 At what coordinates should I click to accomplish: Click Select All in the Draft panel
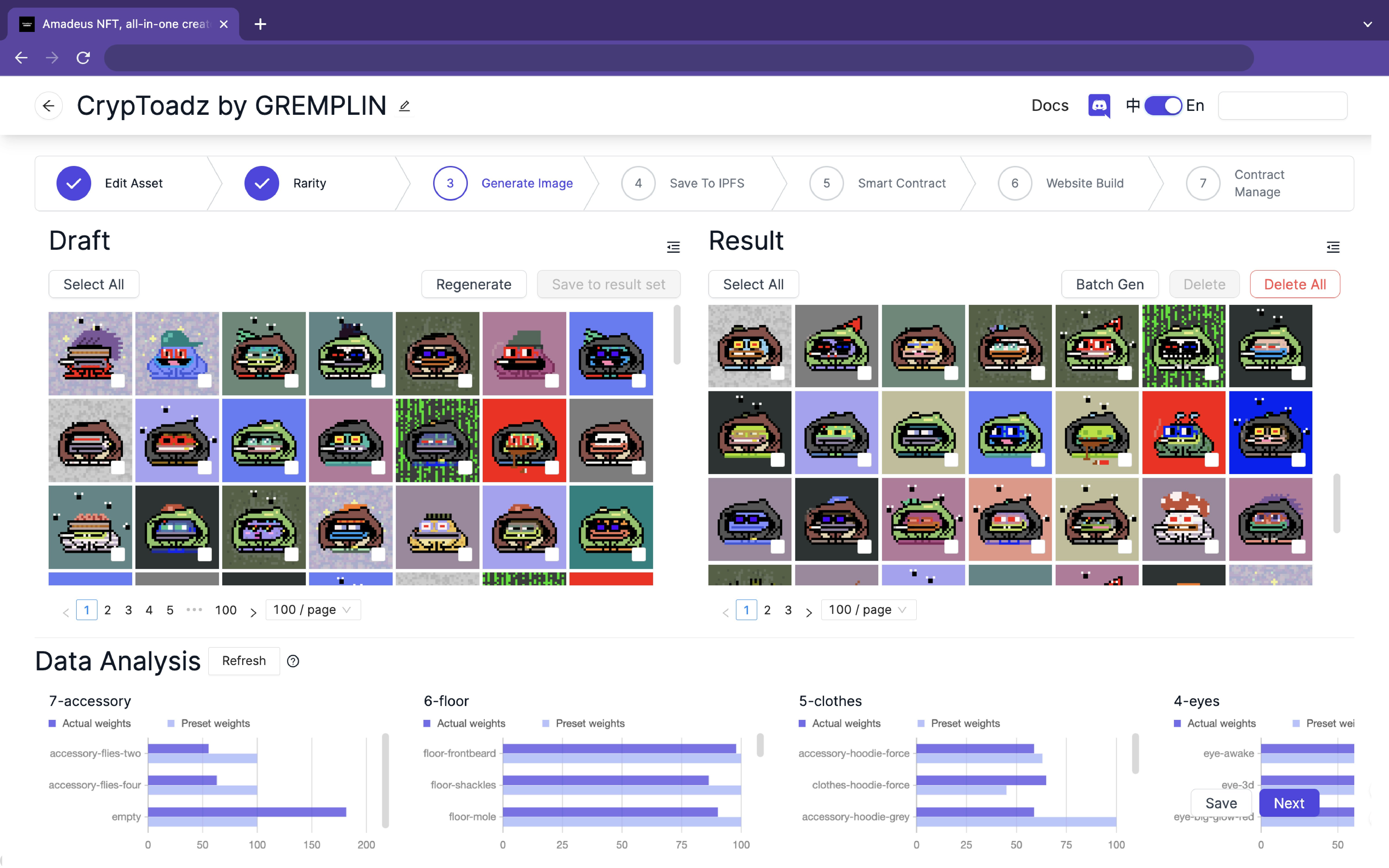[x=94, y=284]
